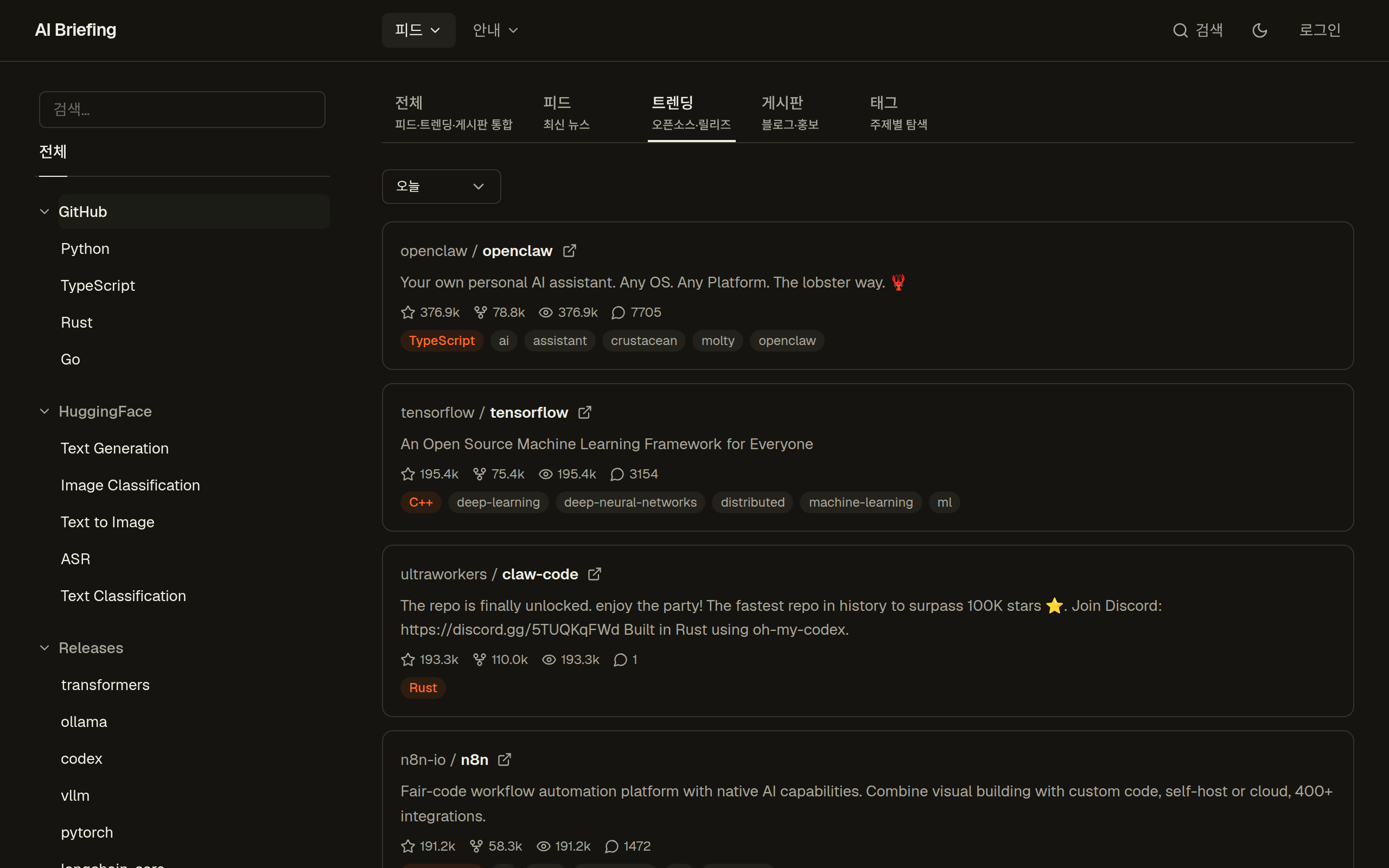Image resolution: width=1389 pixels, height=868 pixels.
Task: Click the fork icon on claw-code card
Action: (479, 660)
